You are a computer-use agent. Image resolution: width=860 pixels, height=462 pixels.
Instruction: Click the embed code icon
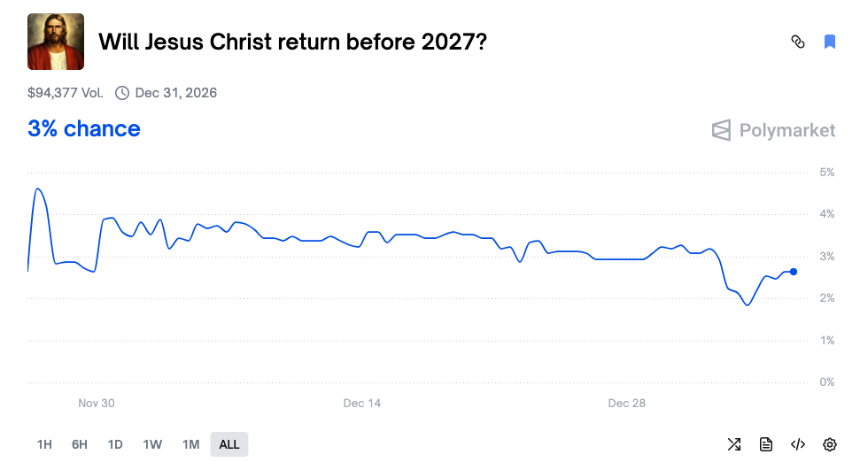(x=798, y=444)
